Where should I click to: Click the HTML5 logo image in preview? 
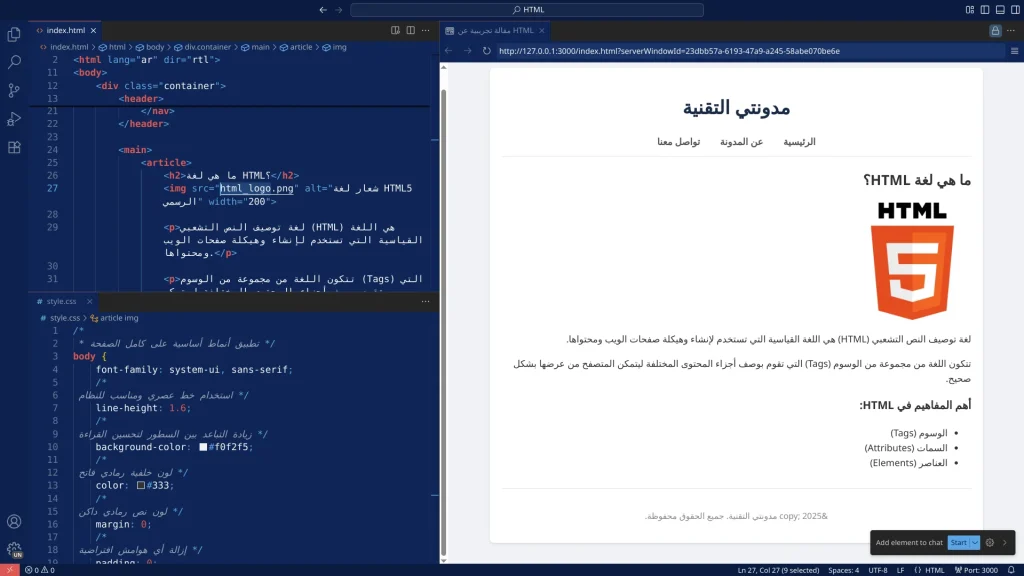tap(912, 260)
